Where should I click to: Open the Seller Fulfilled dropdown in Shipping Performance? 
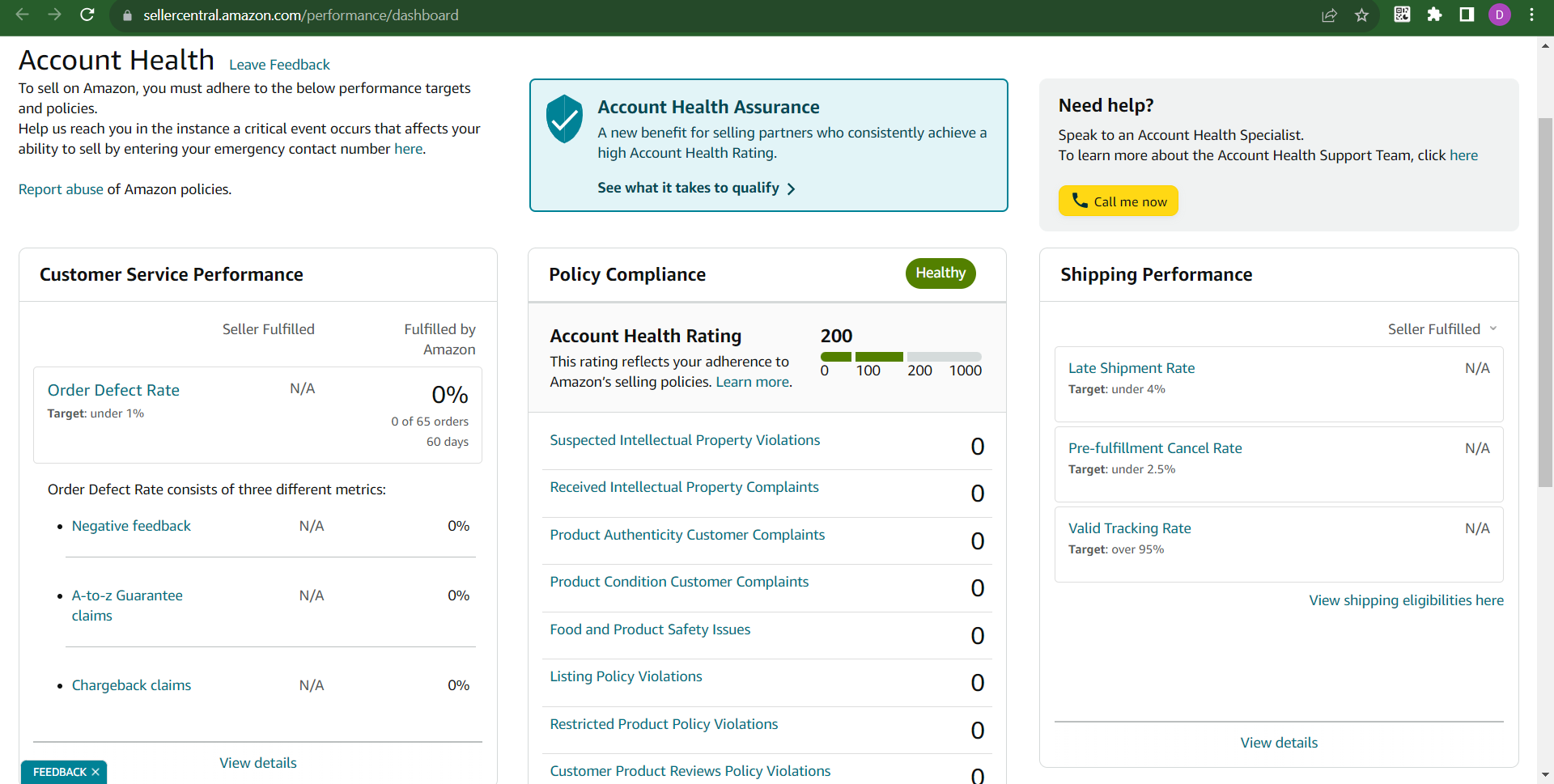(x=1443, y=329)
